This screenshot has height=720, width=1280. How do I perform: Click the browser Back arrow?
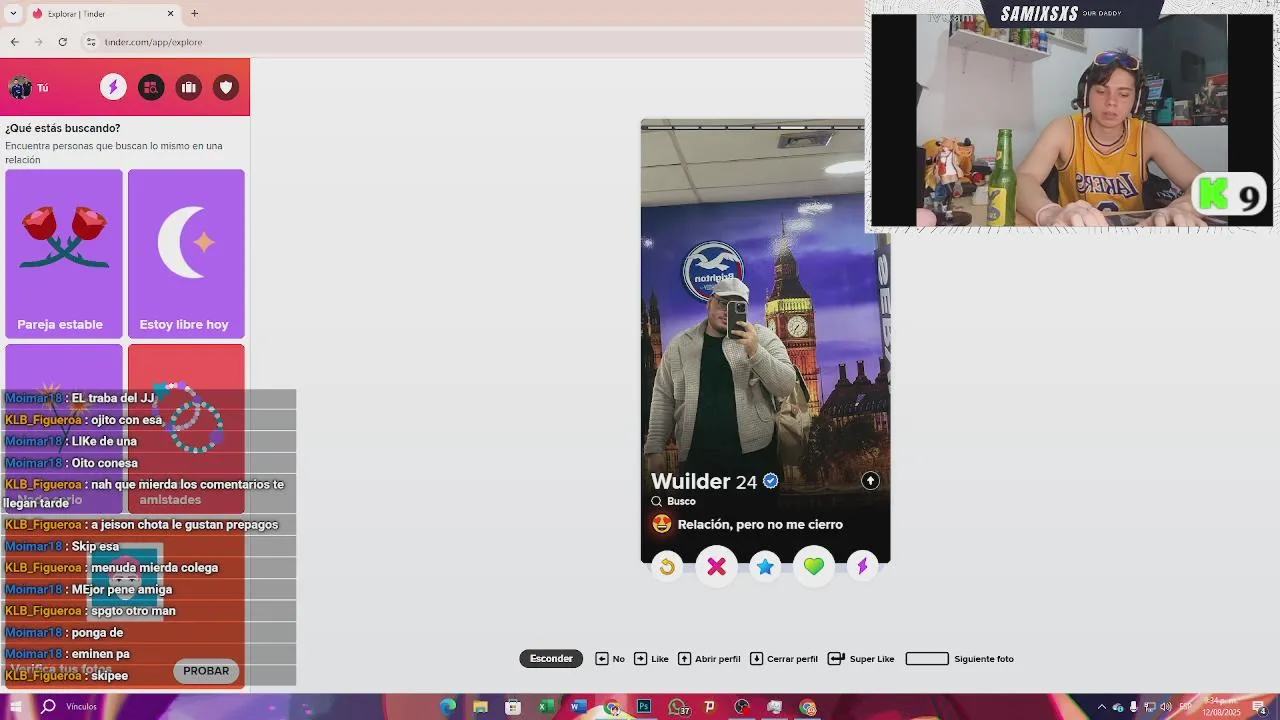click(x=14, y=42)
